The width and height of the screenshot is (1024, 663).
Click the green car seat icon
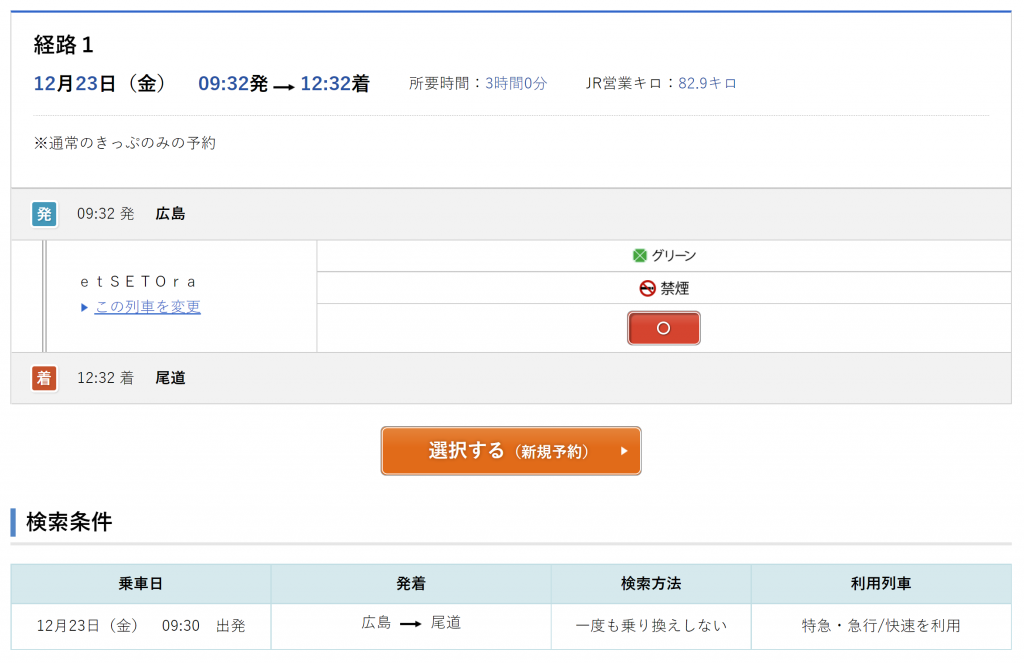[x=640, y=256]
